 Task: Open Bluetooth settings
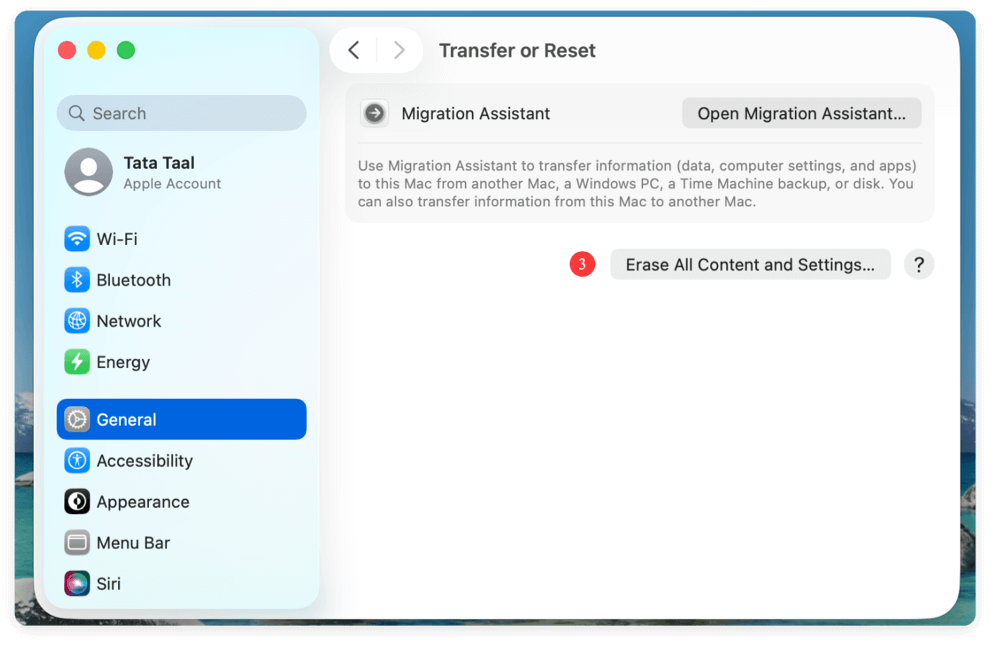[x=133, y=280]
